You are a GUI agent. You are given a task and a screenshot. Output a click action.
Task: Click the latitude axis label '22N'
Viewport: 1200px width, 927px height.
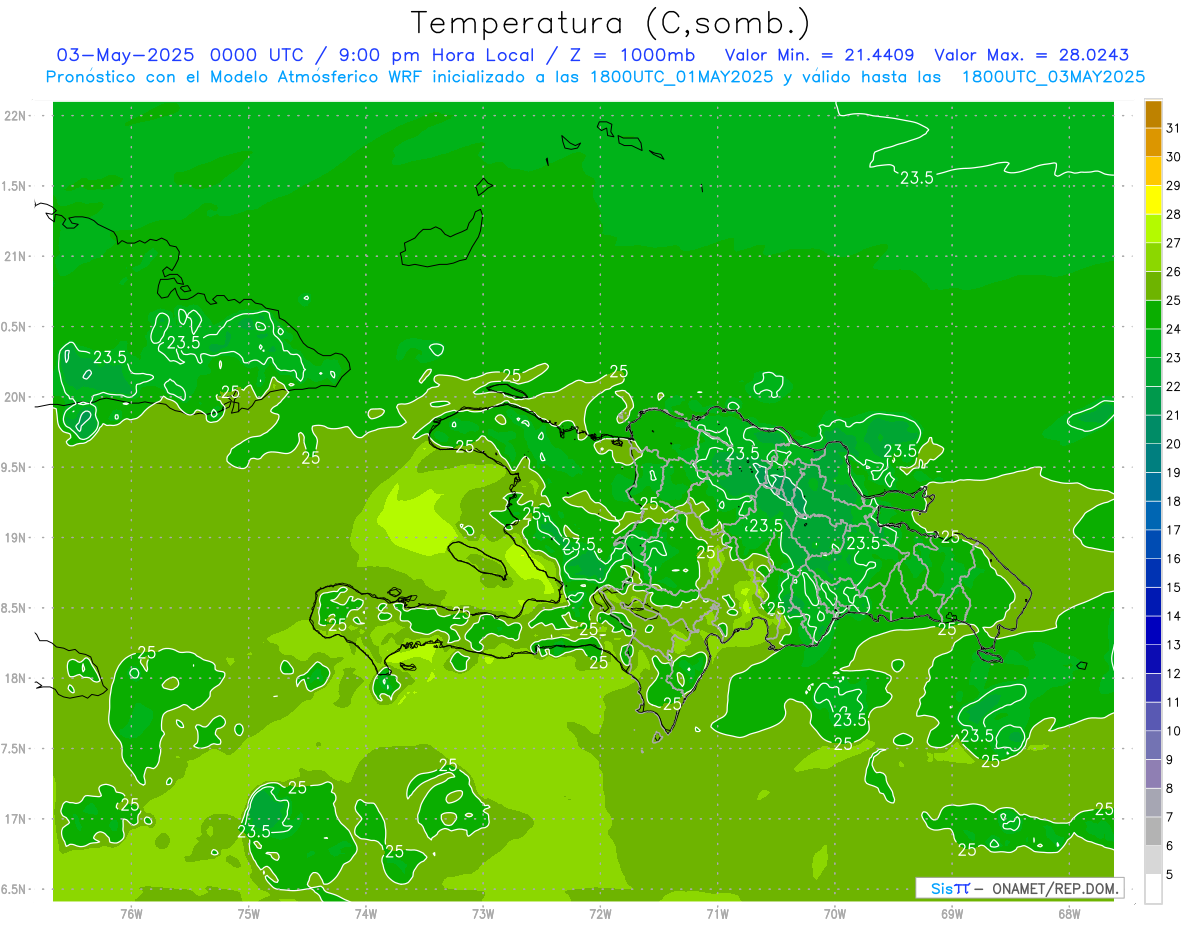click(x=15, y=116)
